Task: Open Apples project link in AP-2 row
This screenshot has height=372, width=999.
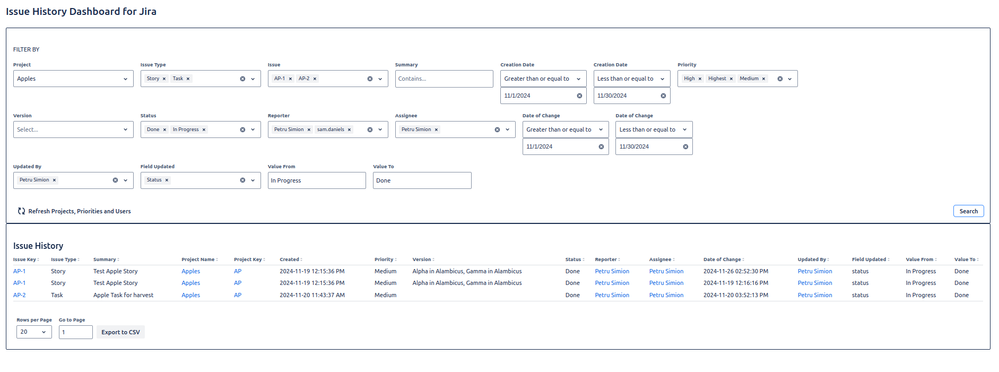Action: 190,295
